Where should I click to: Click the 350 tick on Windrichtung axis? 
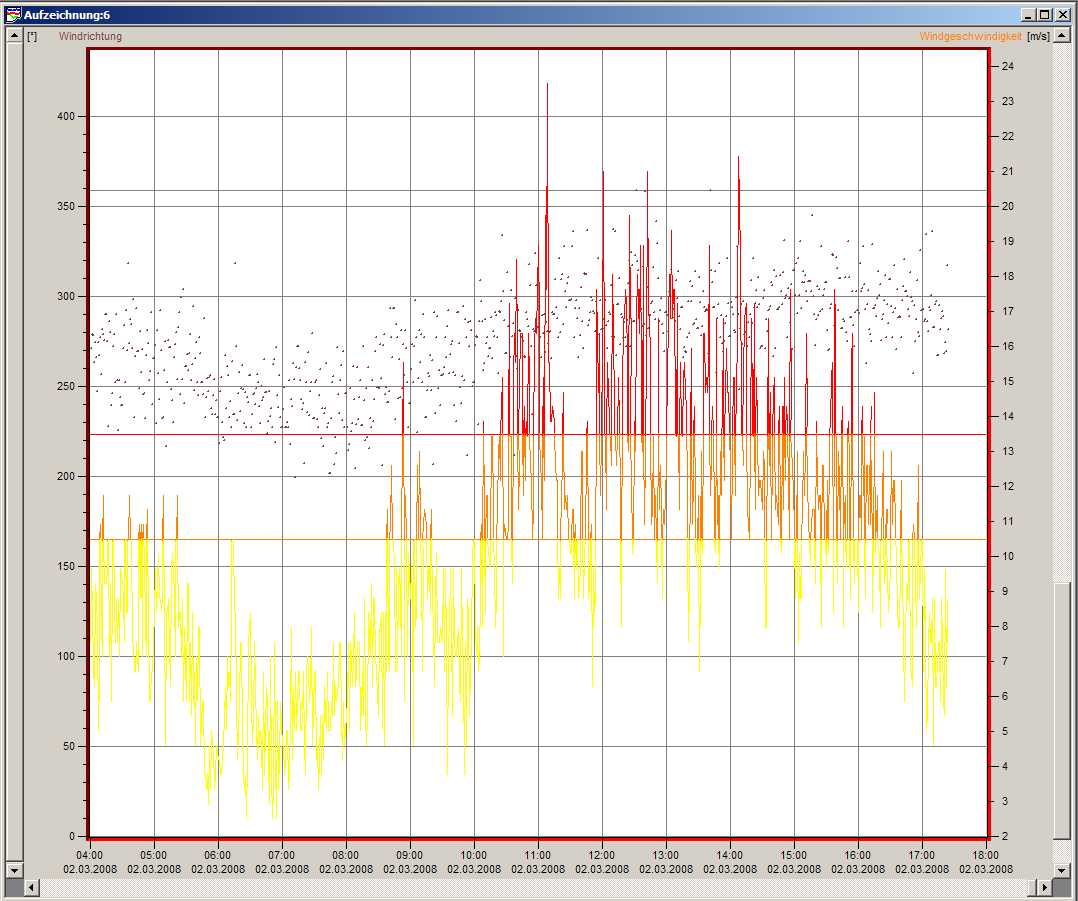click(x=66, y=206)
